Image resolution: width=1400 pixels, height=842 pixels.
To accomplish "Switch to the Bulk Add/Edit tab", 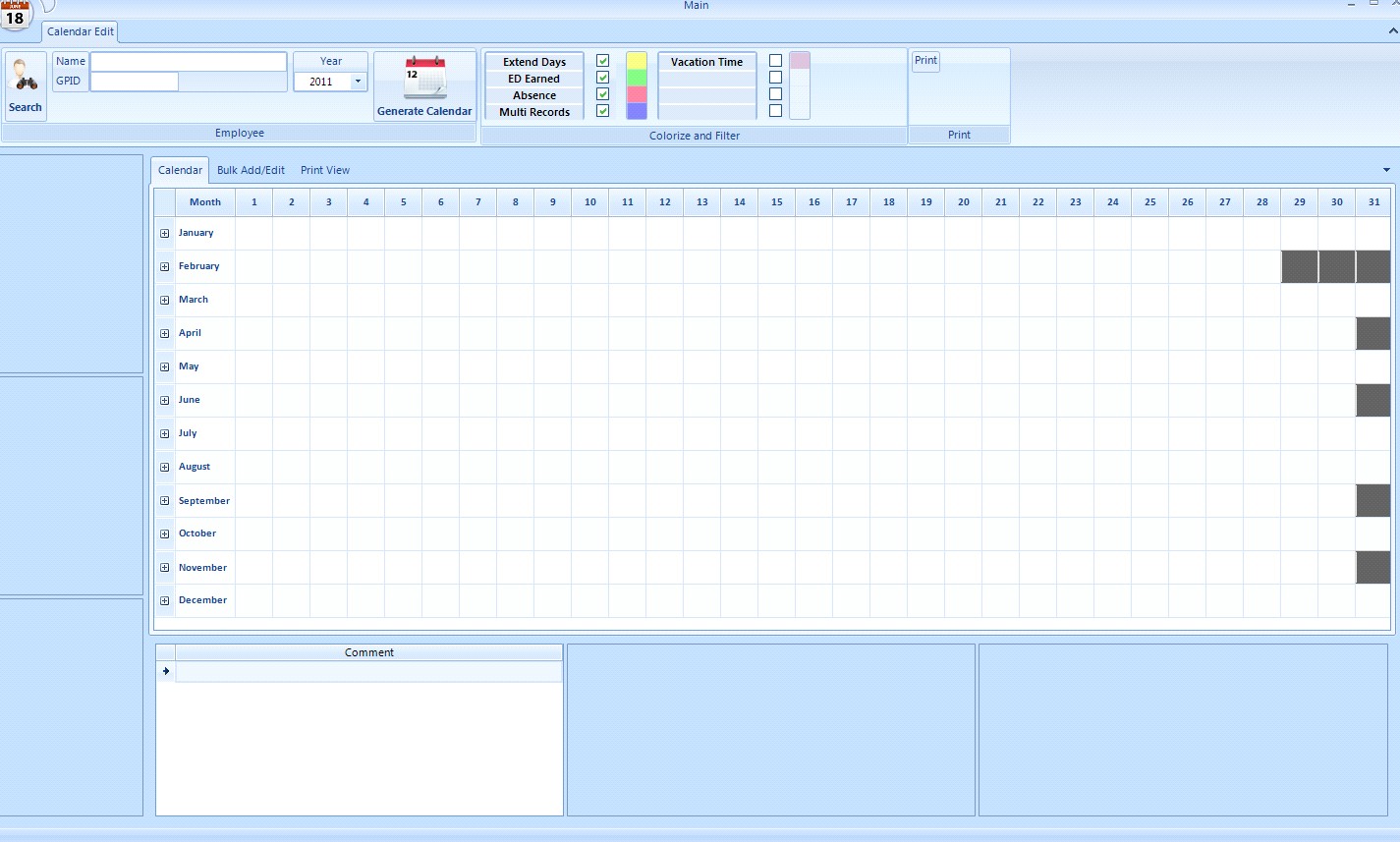I will tap(251, 170).
